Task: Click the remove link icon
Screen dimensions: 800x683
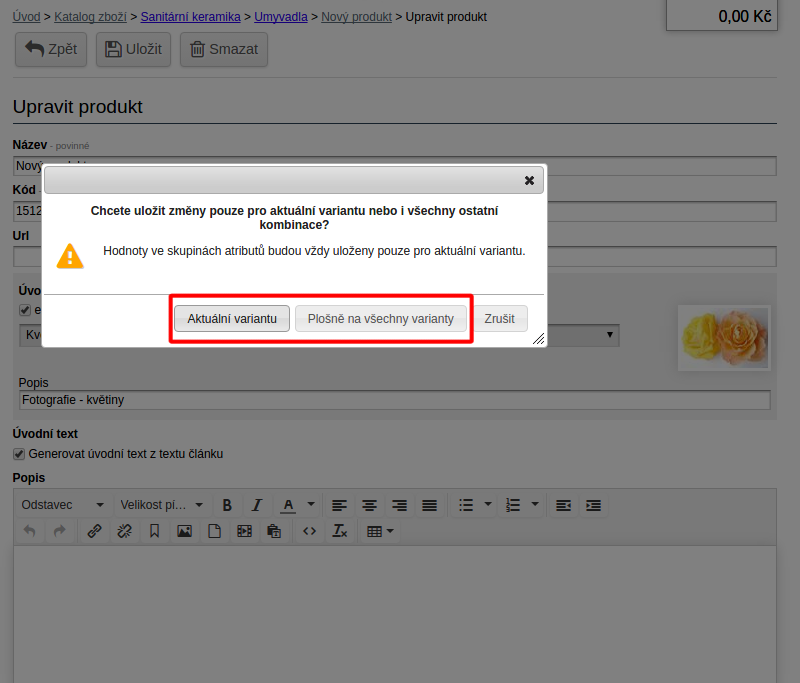Action: coord(125,531)
